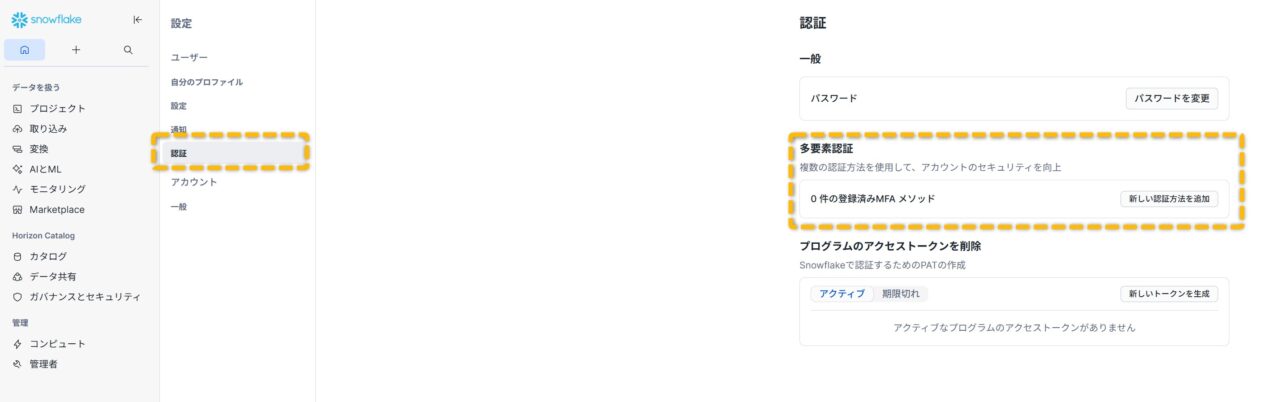Open モニタリング in the sidebar
This screenshot has height=402, width=1280.
point(57,189)
